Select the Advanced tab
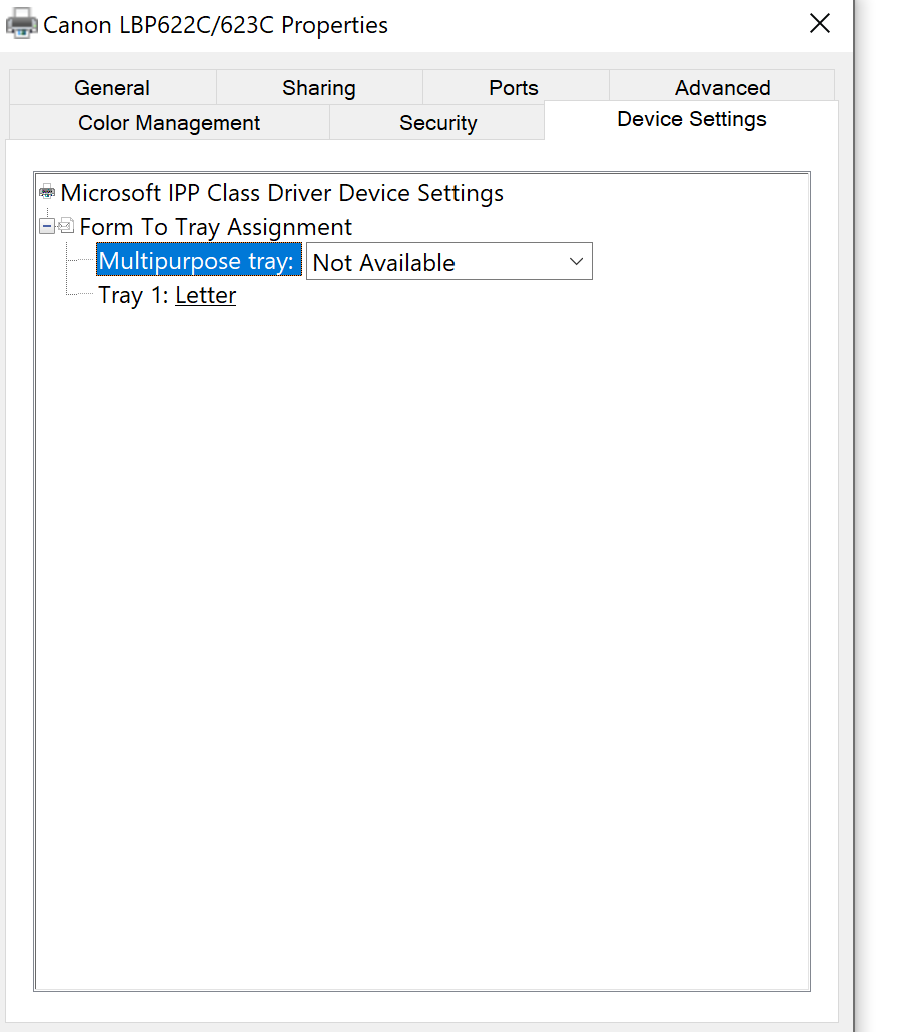The width and height of the screenshot is (904, 1032). (x=722, y=88)
